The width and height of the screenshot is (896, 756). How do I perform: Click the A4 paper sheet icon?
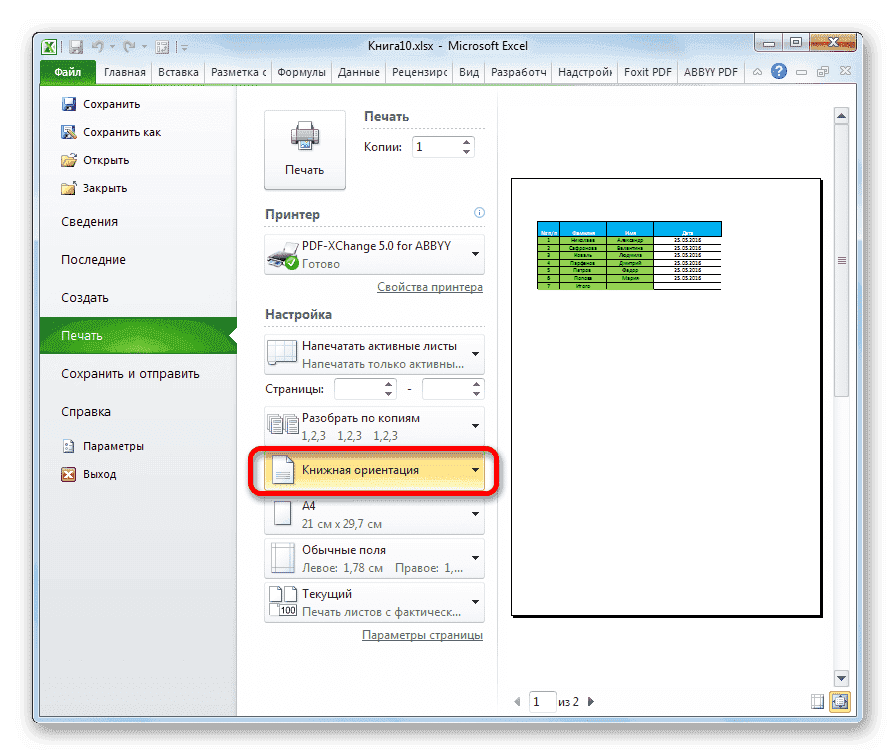tap(281, 513)
